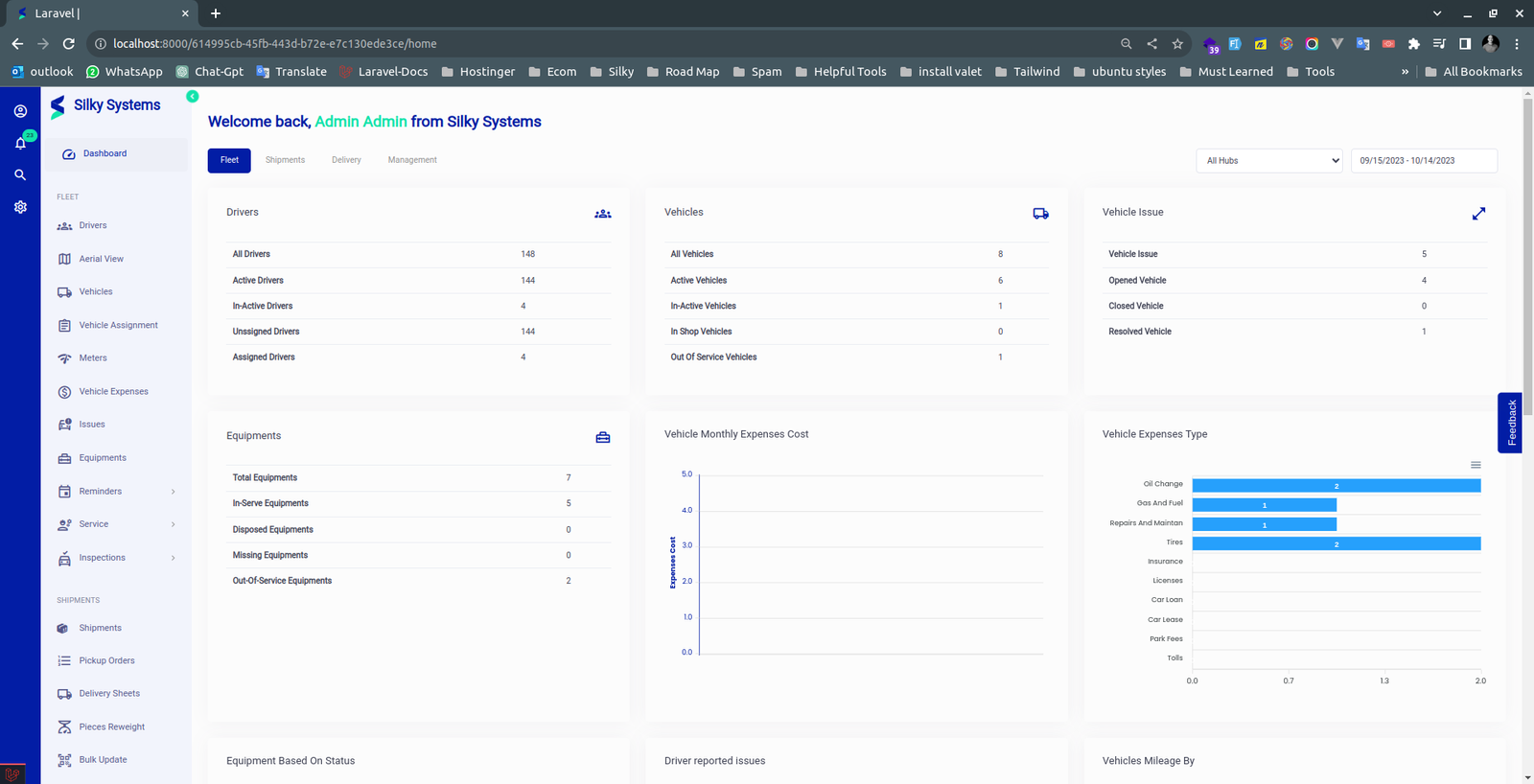
Task: Collapse the sidebar with green arrow
Action: pos(193,97)
